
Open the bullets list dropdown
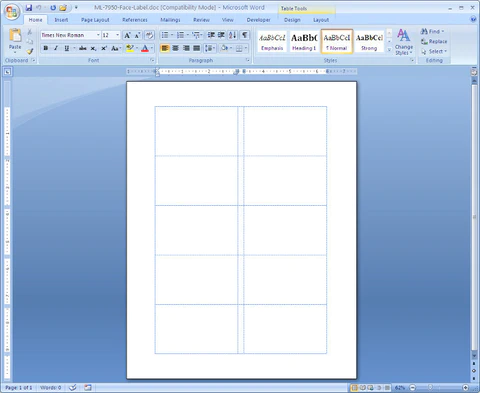click(x=172, y=35)
